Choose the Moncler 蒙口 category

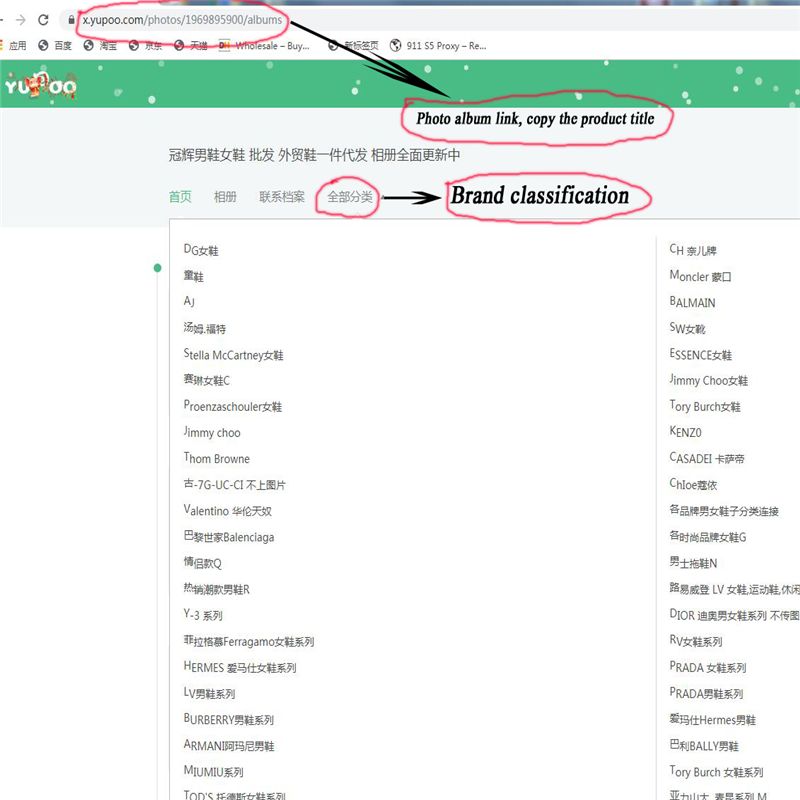pyautogui.click(x=701, y=276)
